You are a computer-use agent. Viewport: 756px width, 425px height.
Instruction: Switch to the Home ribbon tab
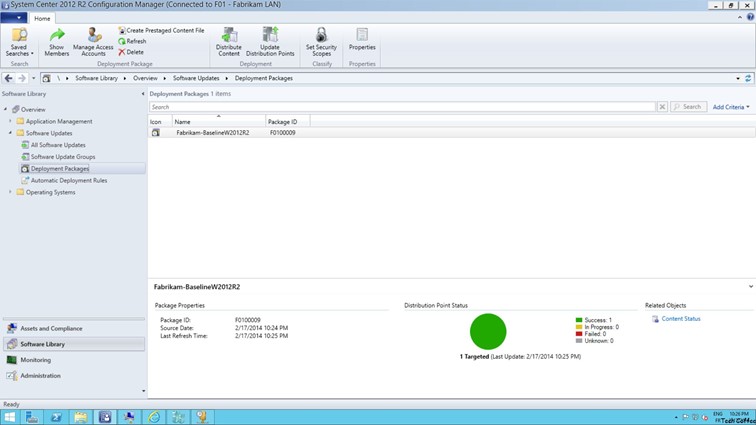42,18
